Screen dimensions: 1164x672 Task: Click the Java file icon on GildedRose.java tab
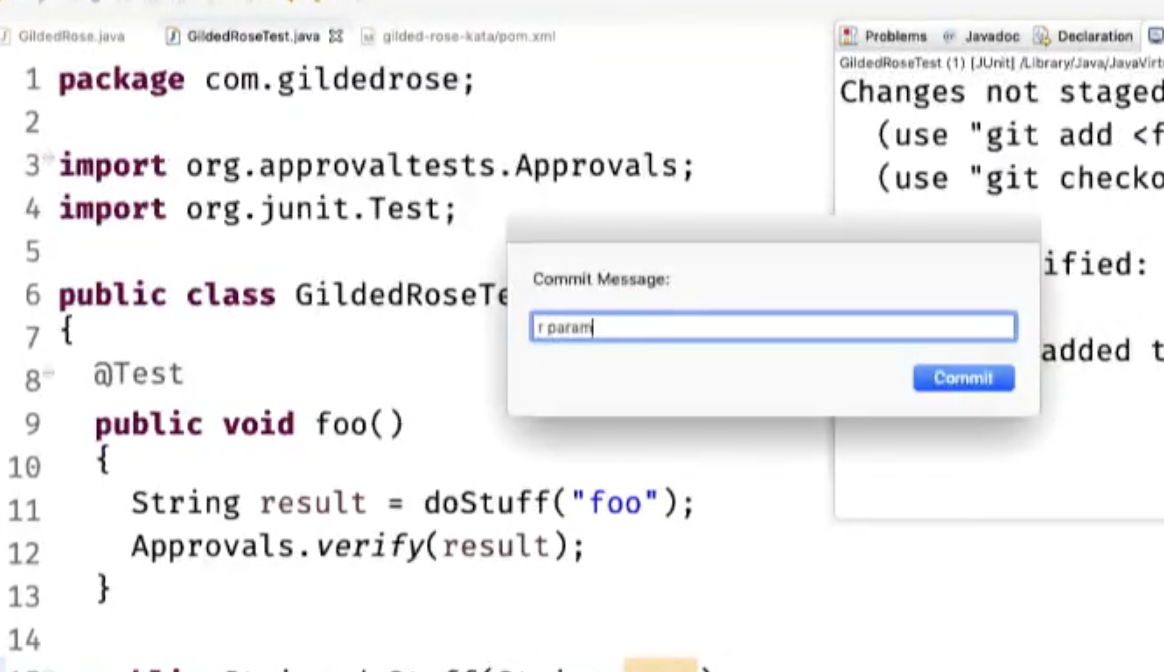pyautogui.click(x=5, y=36)
